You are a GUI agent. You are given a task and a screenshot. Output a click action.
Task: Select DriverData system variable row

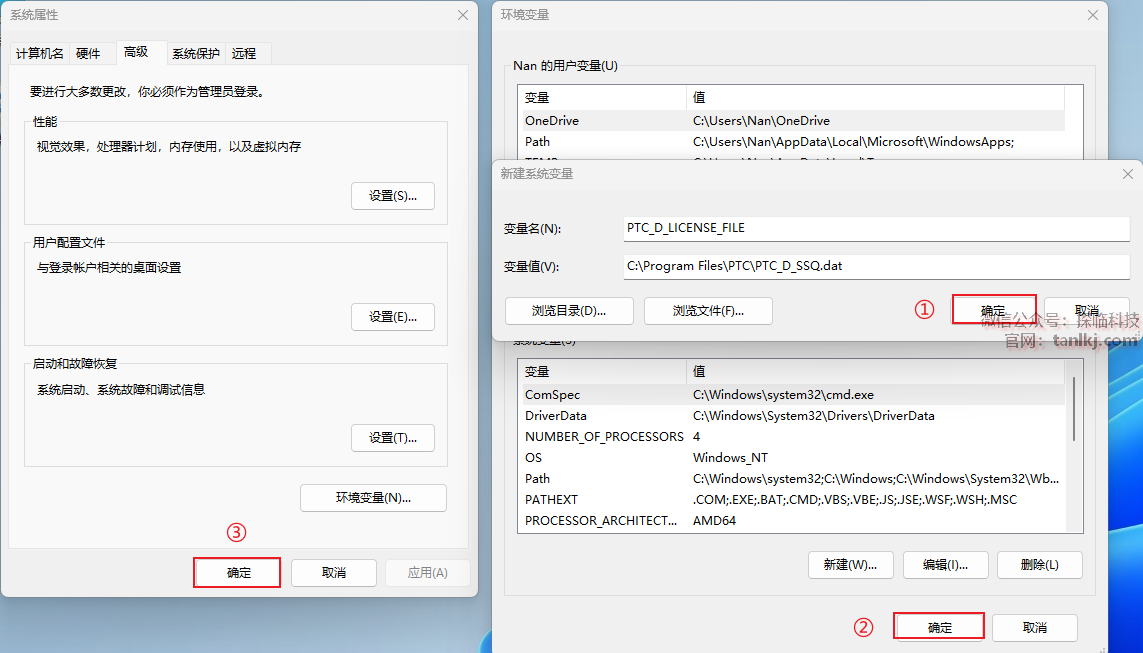[x=794, y=416]
